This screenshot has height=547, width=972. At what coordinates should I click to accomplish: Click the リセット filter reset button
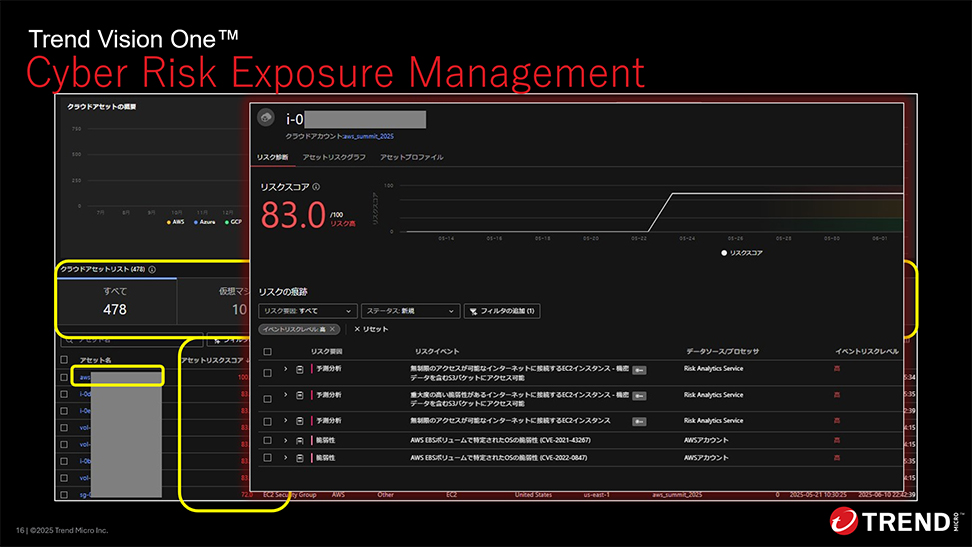[x=371, y=329]
